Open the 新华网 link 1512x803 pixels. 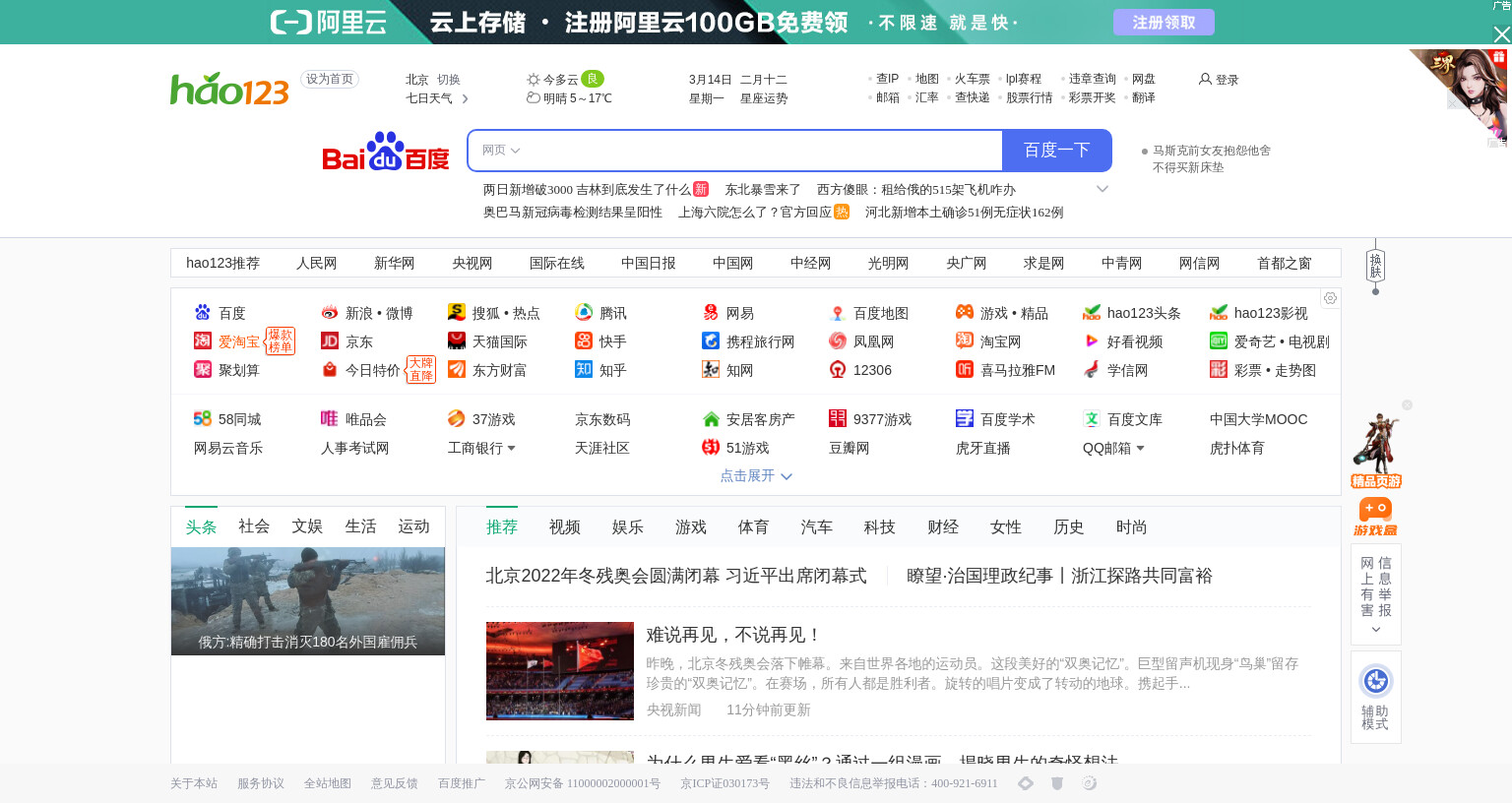(395, 263)
